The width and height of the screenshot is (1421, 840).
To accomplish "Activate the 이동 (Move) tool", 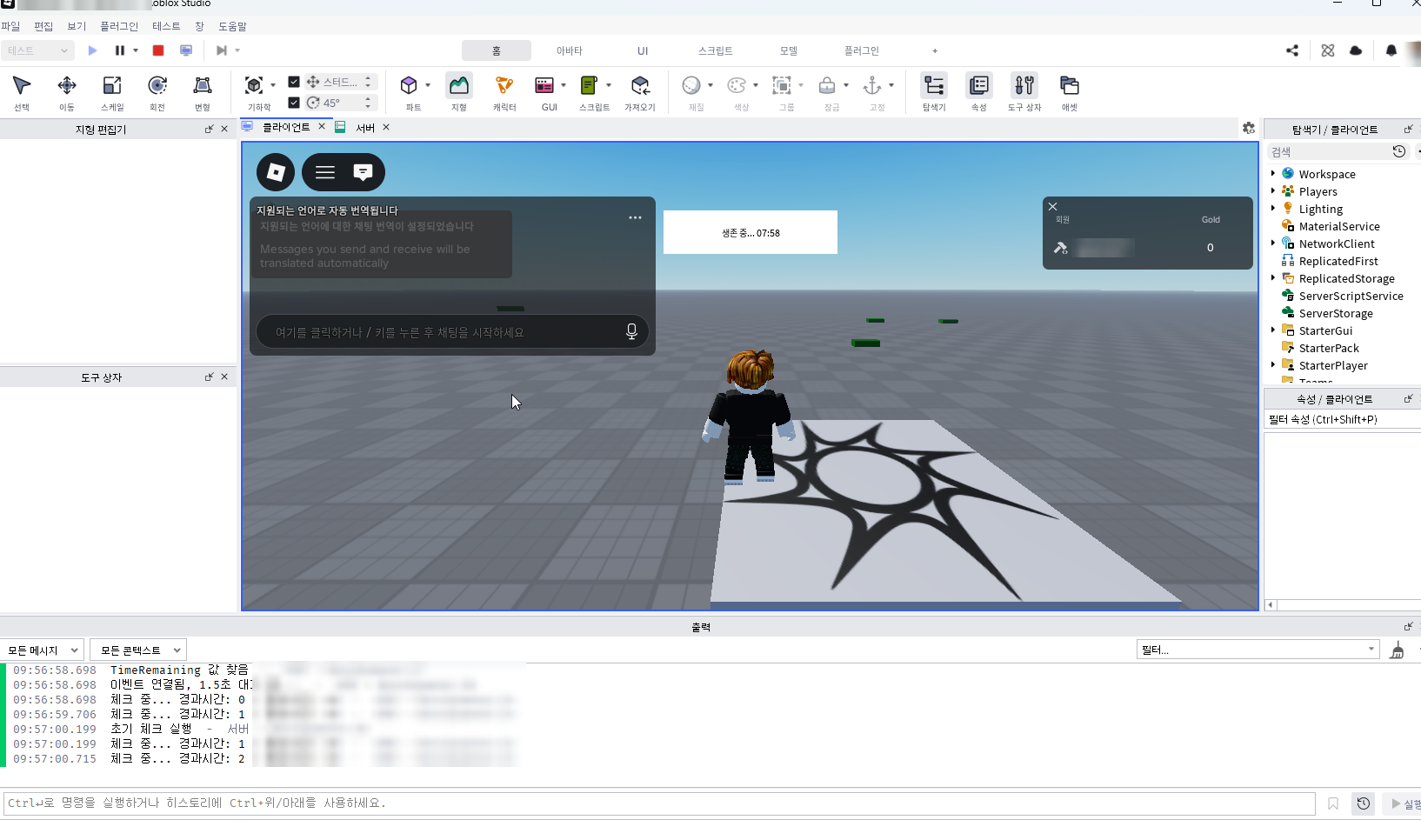I will tap(67, 92).
